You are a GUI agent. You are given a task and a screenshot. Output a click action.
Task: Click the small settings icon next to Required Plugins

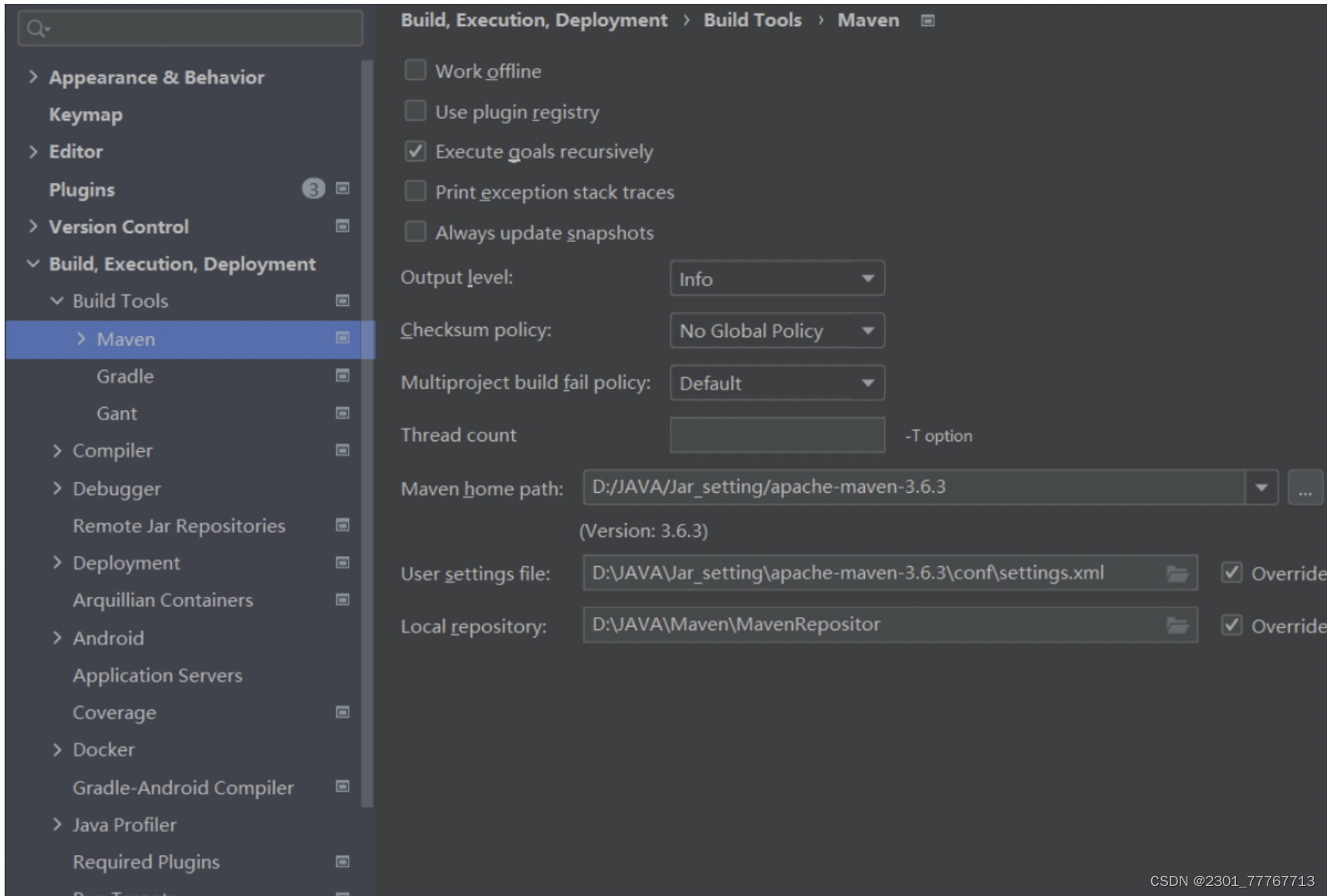pos(342,861)
